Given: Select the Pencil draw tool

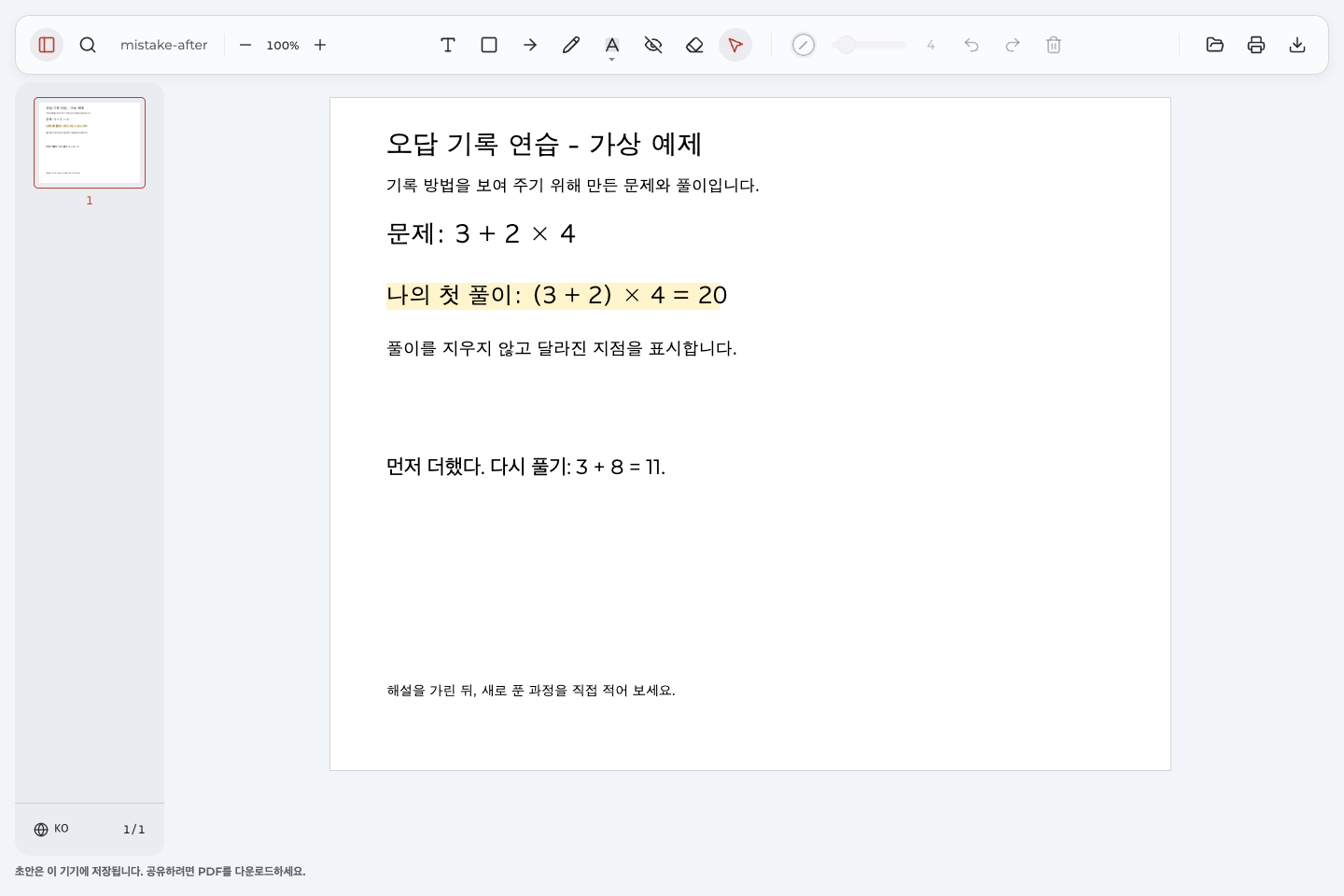Looking at the screenshot, I should (571, 45).
